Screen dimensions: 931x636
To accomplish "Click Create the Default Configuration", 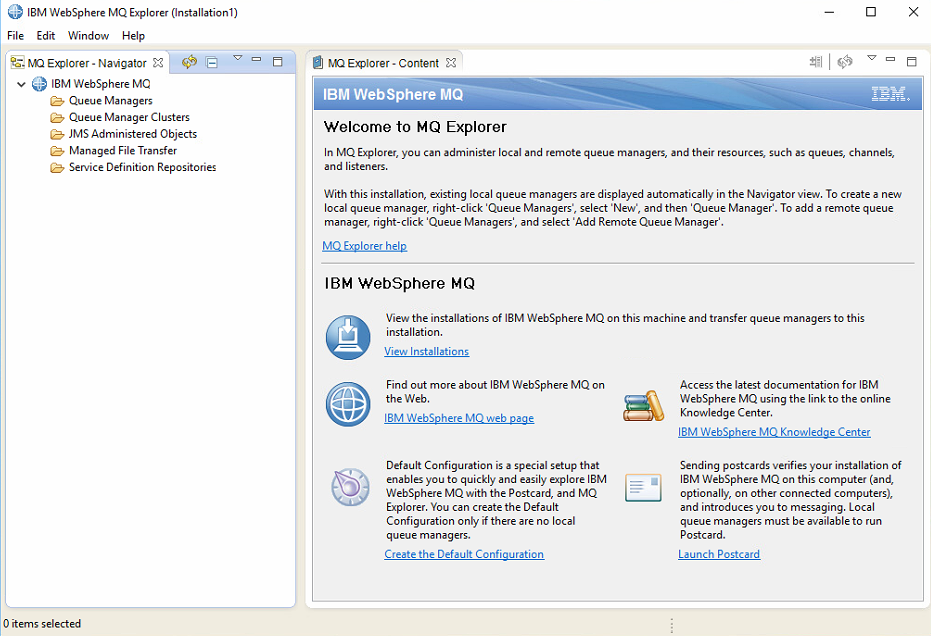I will click(464, 553).
